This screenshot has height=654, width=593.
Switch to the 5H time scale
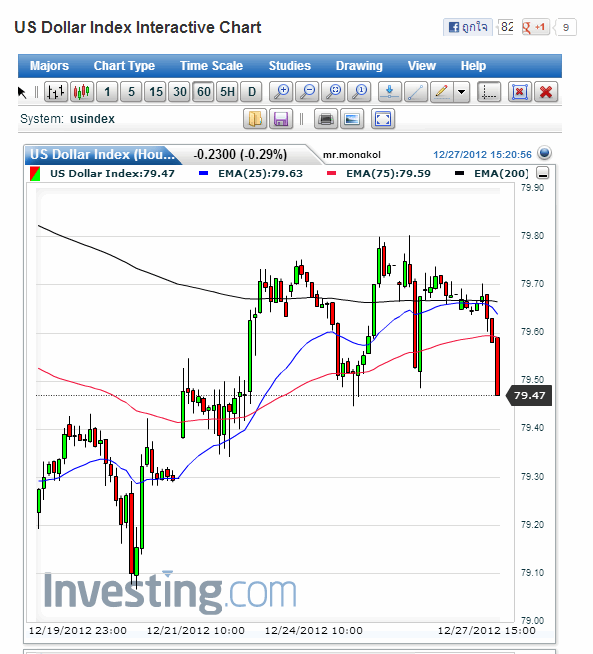[228, 92]
